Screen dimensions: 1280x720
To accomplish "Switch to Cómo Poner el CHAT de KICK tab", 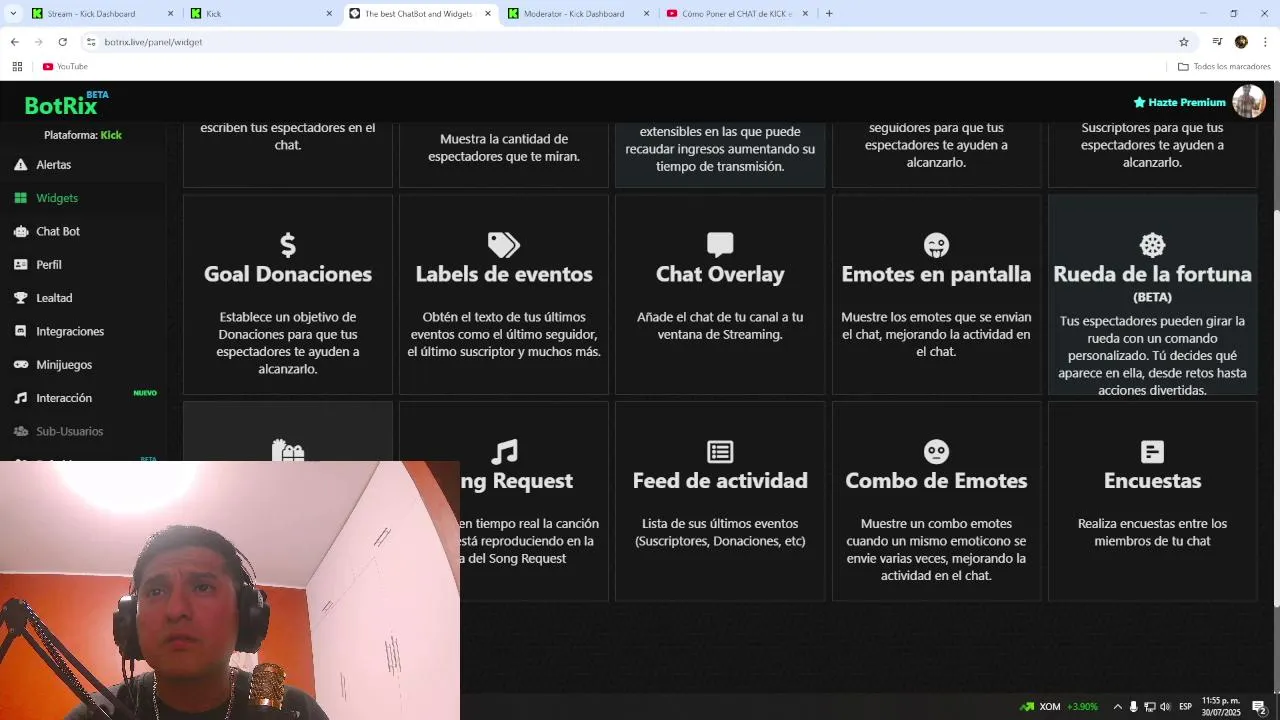I will click(737, 14).
